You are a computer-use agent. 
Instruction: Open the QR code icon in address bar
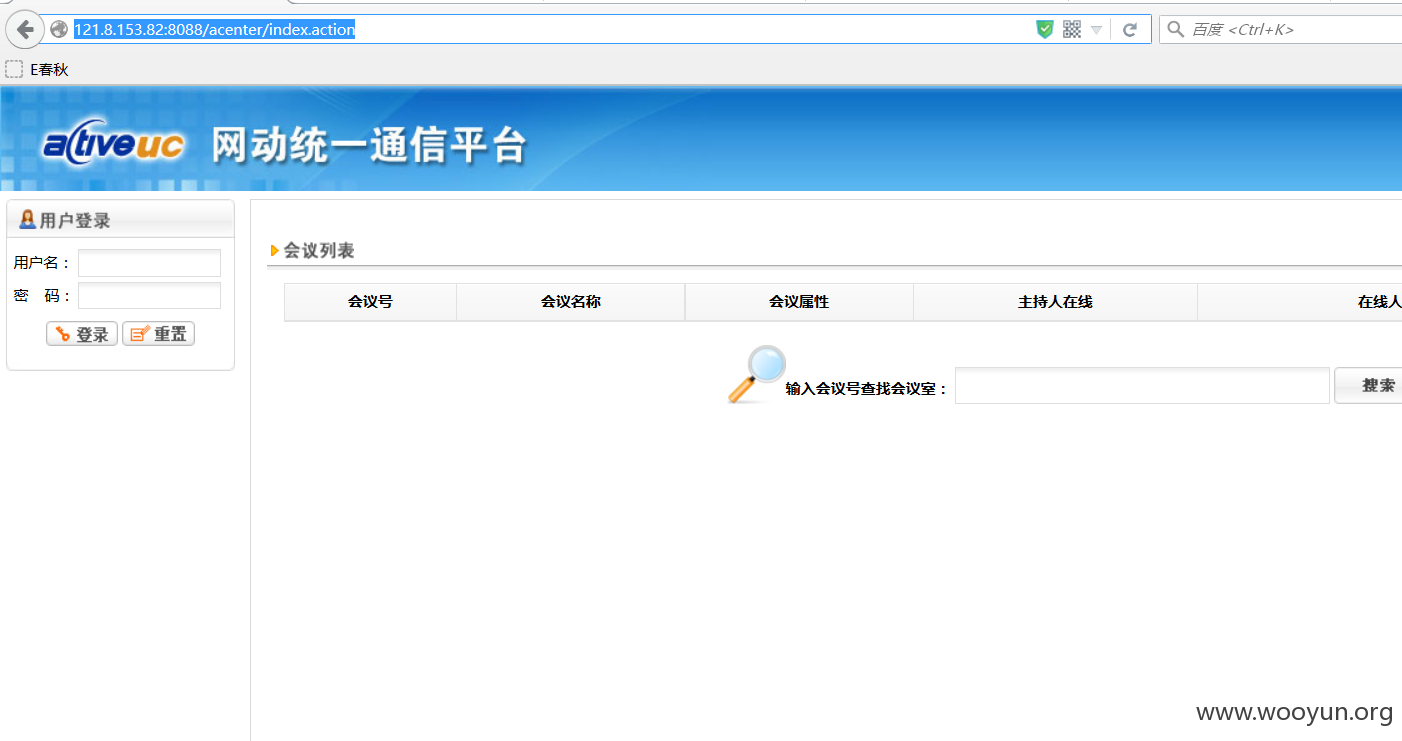pyautogui.click(x=1072, y=29)
